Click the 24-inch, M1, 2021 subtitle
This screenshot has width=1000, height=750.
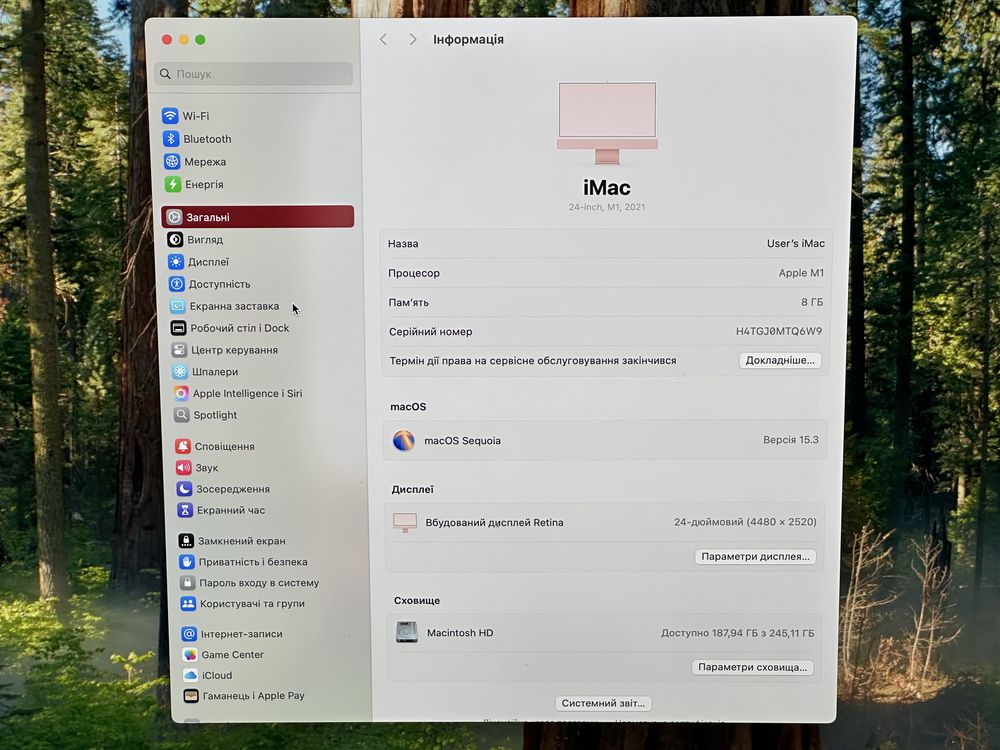point(607,207)
